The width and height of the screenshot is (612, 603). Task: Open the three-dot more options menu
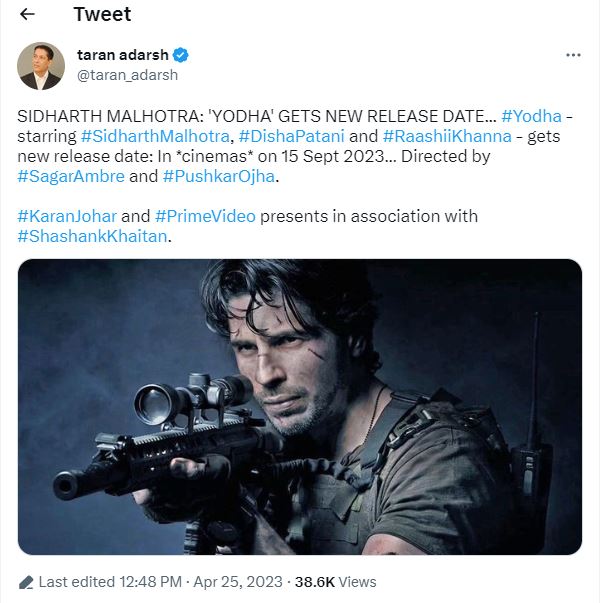573,56
